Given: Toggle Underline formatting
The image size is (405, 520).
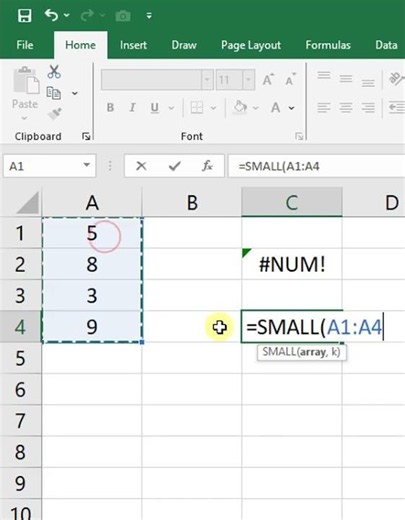Looking at the screenshot, I should 154,108.
